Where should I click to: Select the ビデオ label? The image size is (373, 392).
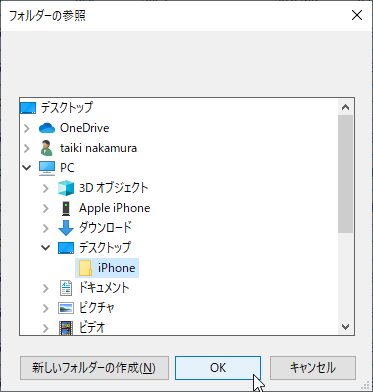[92, 328]
